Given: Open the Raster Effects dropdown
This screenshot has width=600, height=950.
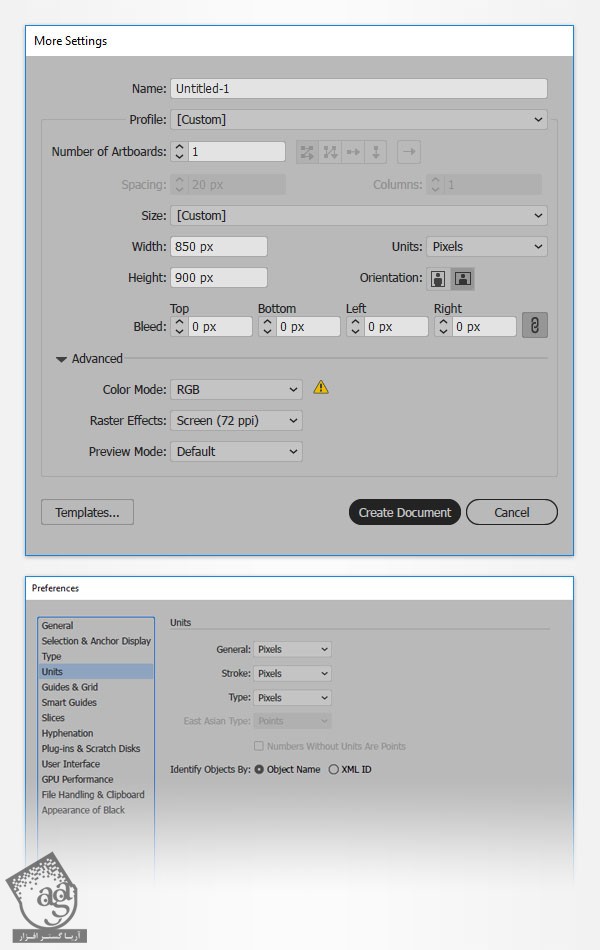Looking at the screenshot, I should [236, 421].
